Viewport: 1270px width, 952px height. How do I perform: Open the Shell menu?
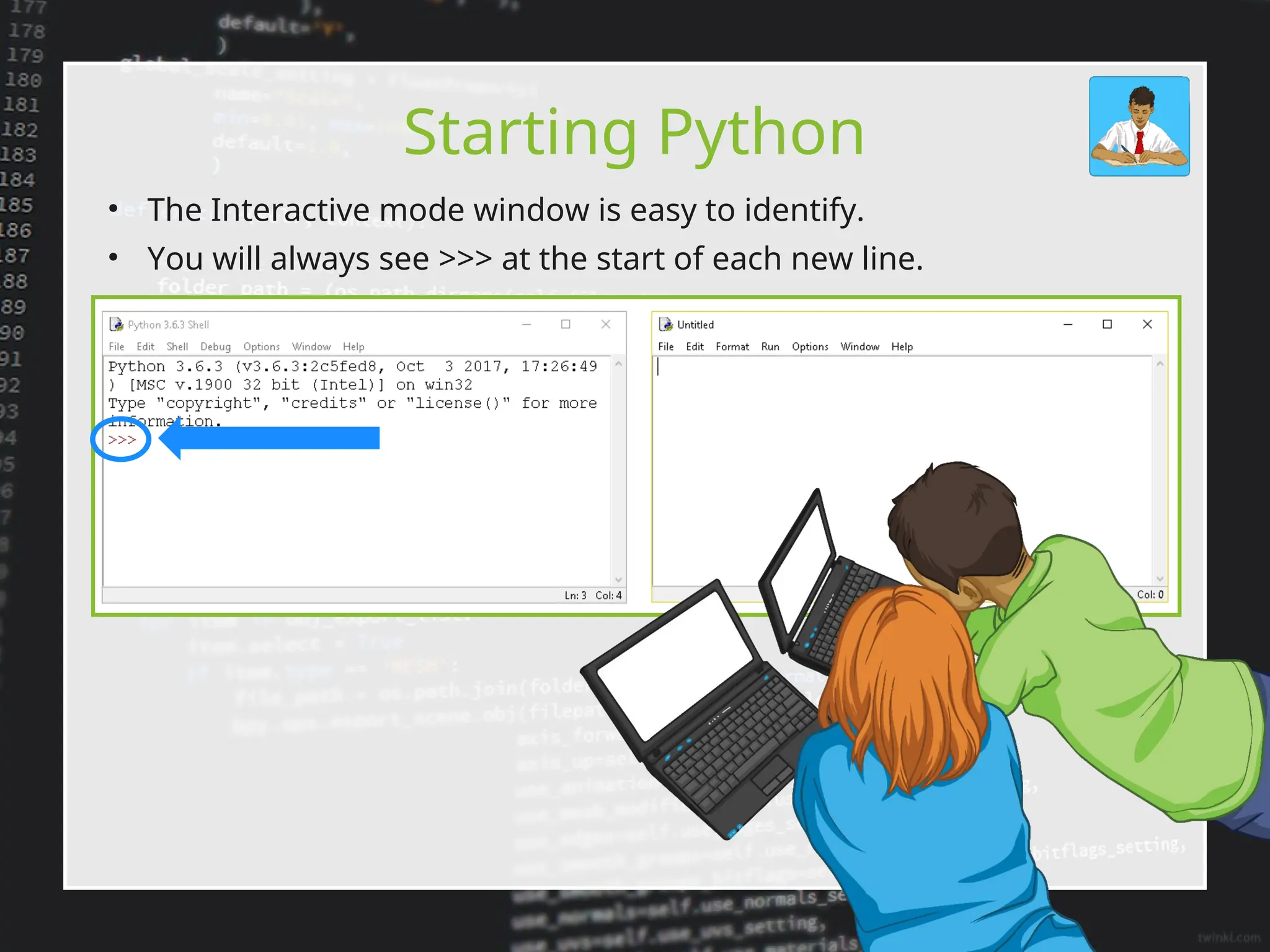177,346
